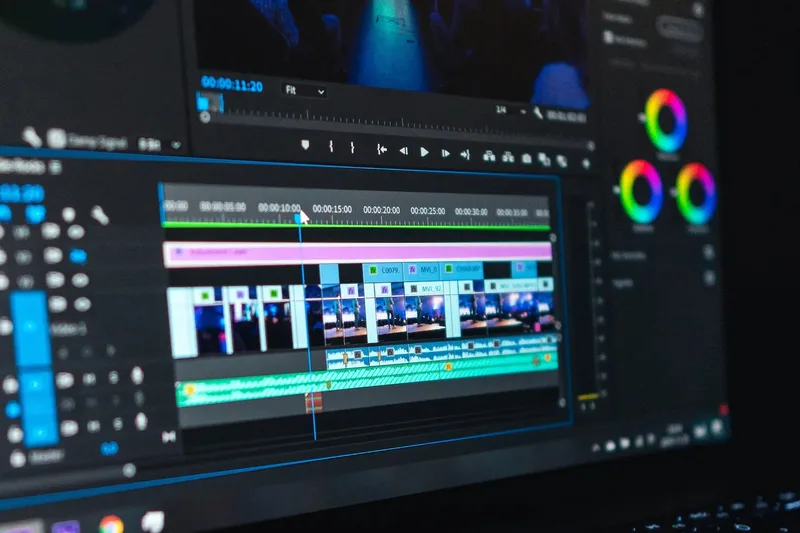Image resolution: width=800 pixels, height=533 pixels.
Task: Open the 1/4 playback resolution dropdown
Action: 511,110
